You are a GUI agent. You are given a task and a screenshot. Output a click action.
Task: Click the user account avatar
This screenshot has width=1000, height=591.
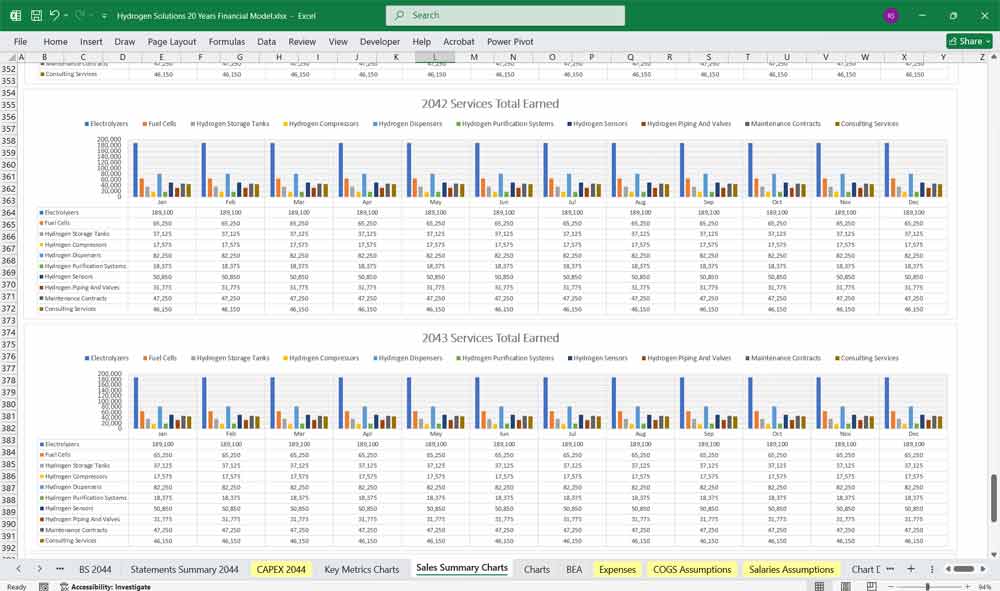(x=891, y=16)
